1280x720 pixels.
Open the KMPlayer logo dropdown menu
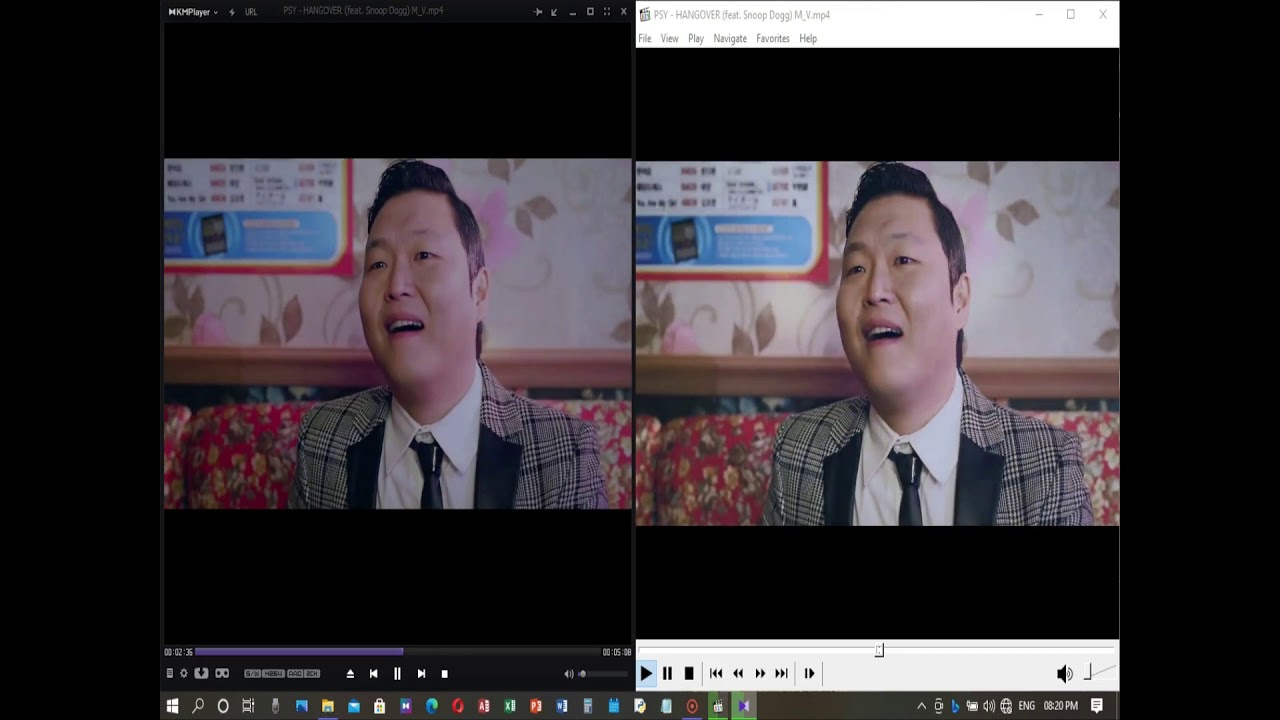click(x=193, y=12)
